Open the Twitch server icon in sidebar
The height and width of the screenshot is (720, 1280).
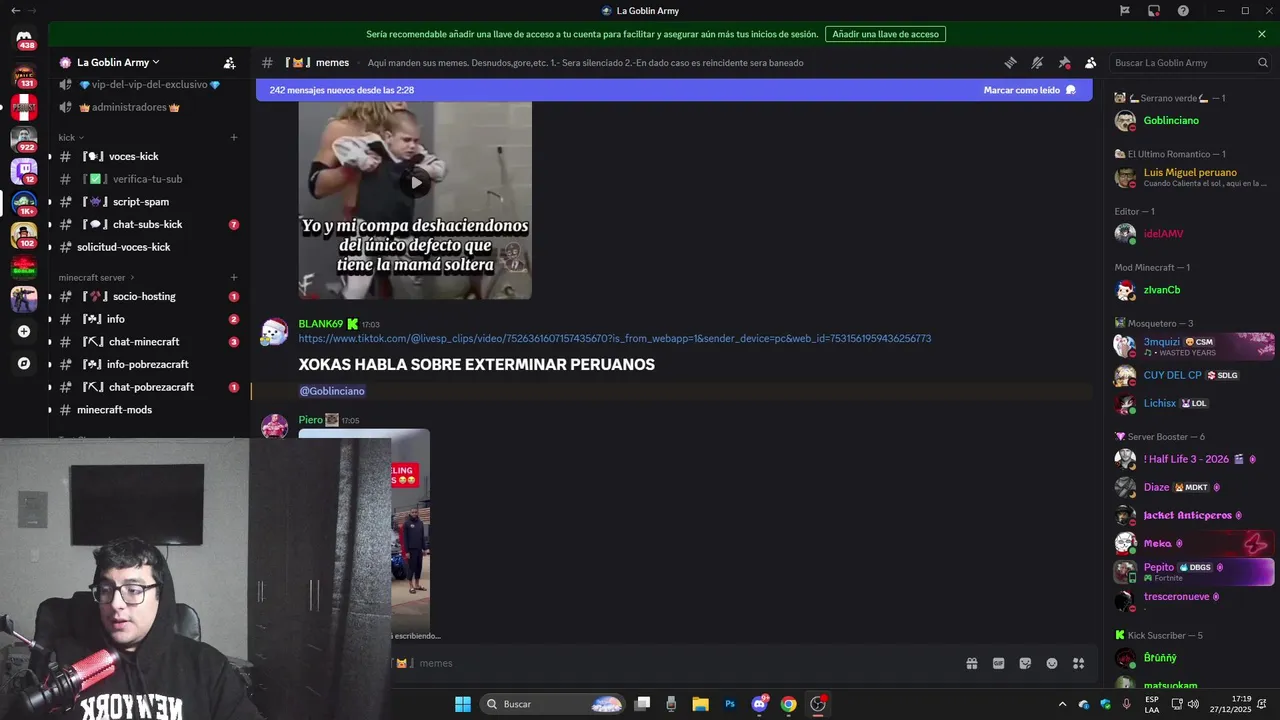coord(24,171)
